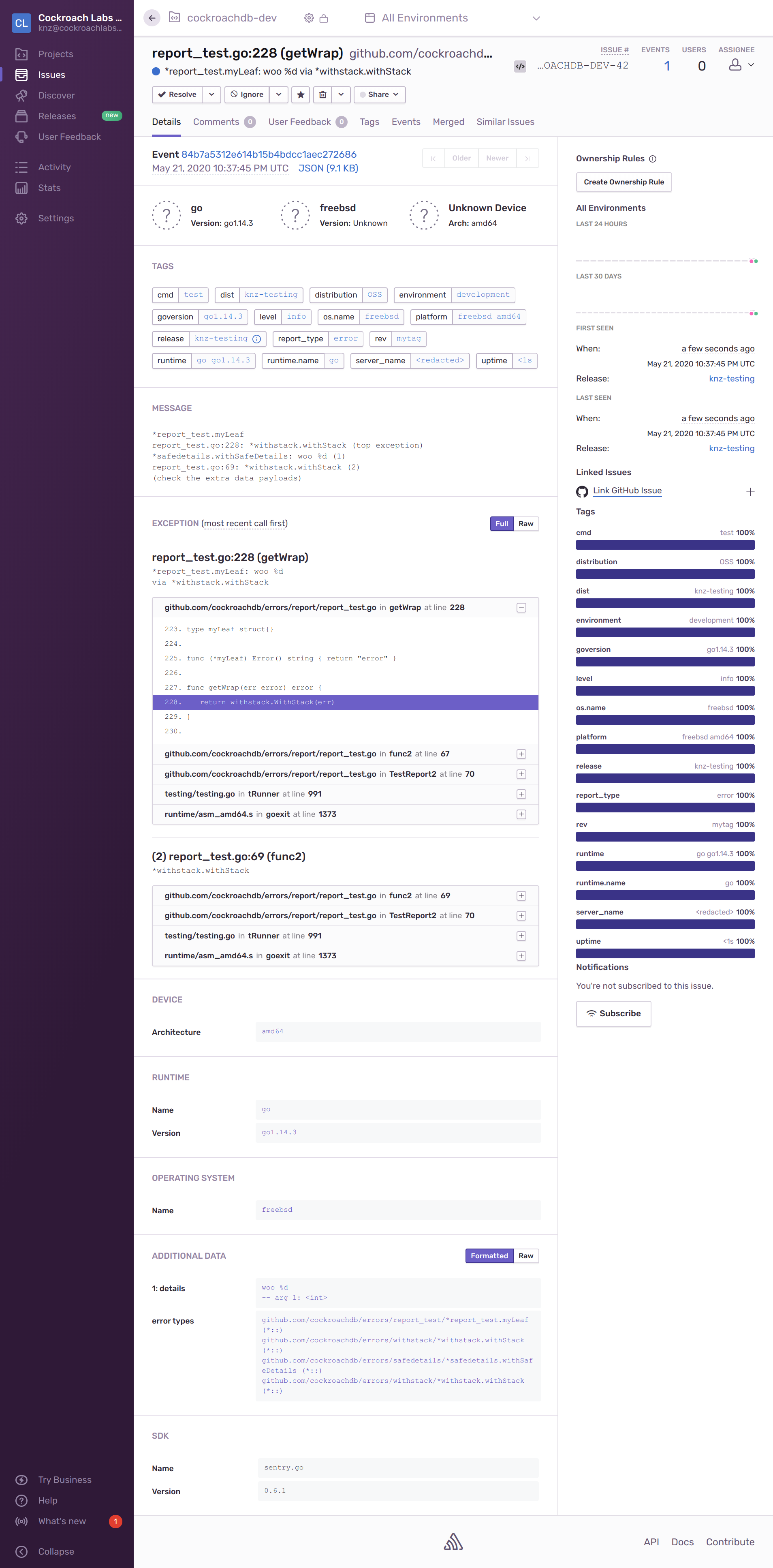Click cmd tag distribution bar
This screenshot has width=773, height=1568.
coord(665,545)
